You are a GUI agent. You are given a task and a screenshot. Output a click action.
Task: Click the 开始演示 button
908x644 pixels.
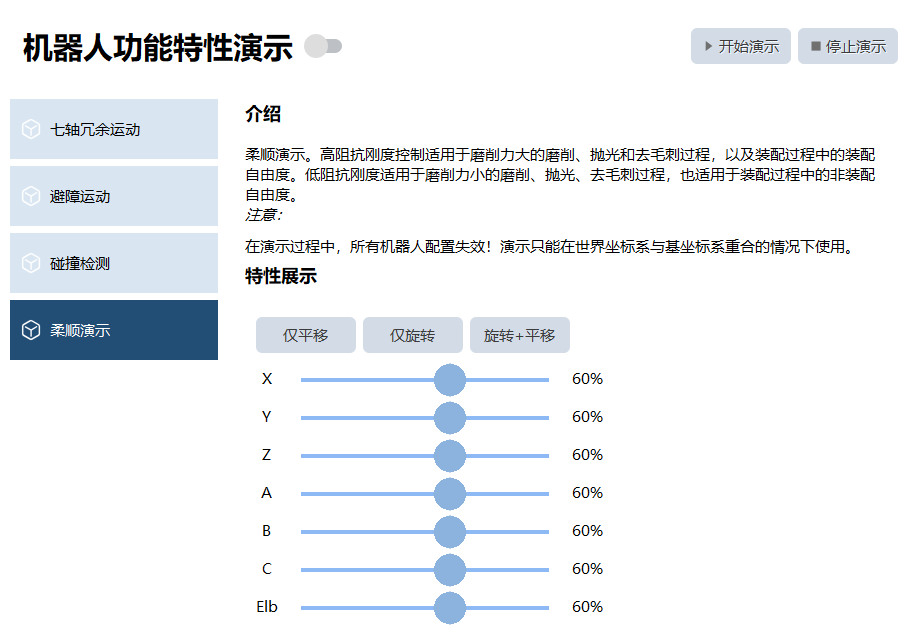click(x=741, y=46)
